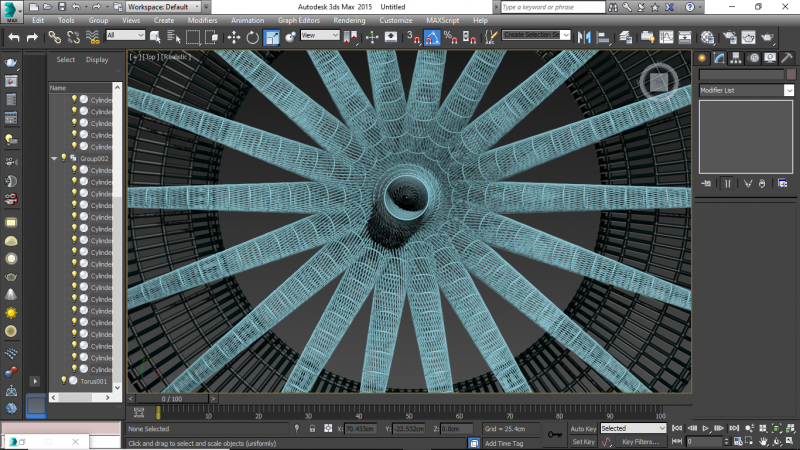The height and width of the screenshot is (450, 800).
Task: Select the Bind to Space Warp tool
Action: pyautogui.click(x=92, y=37)
